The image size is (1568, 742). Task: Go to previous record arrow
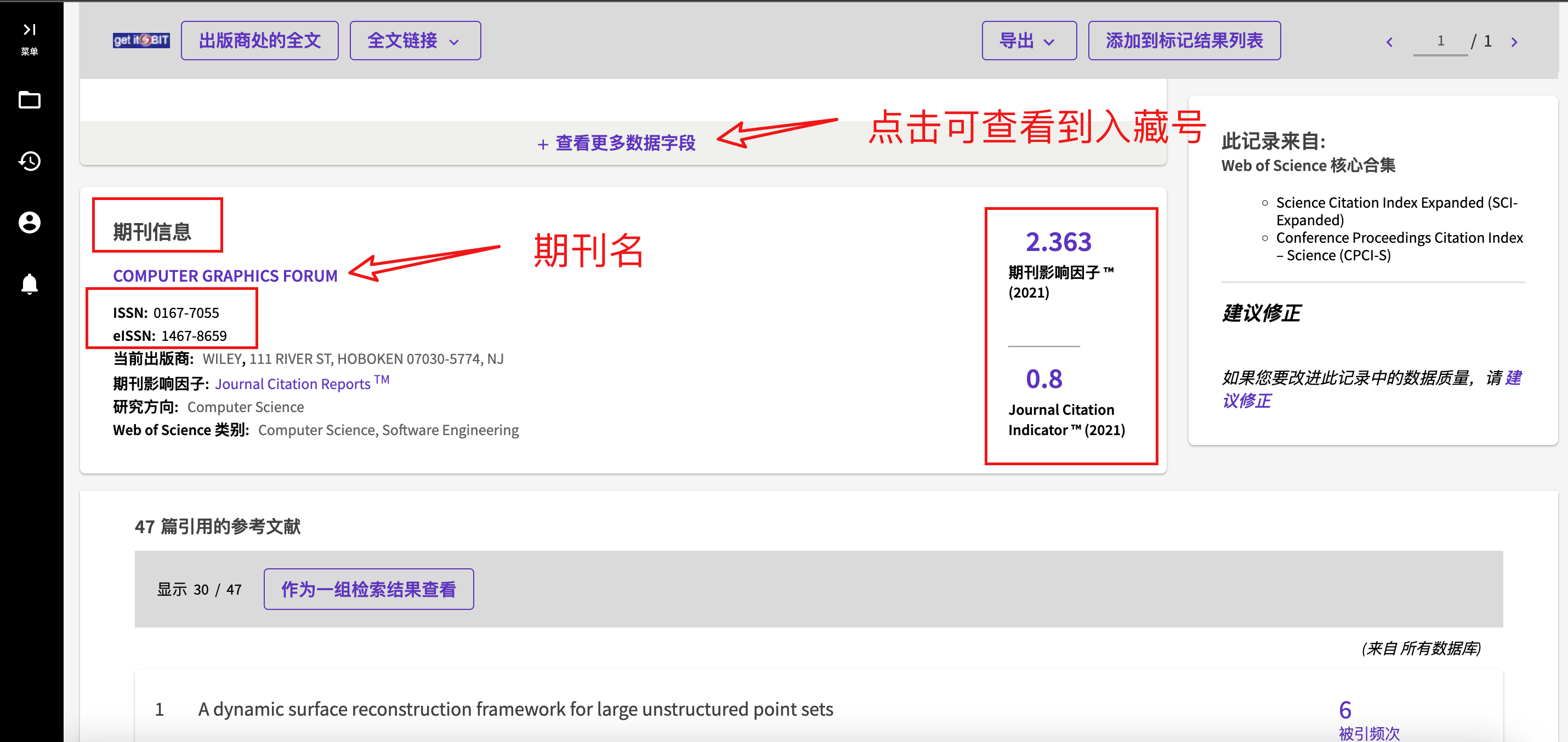(1390, 41)
